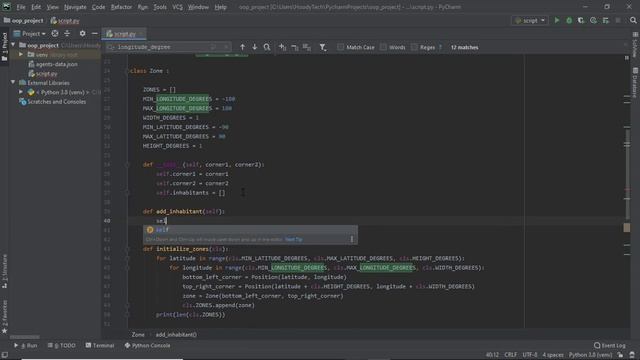Add selection for next occurrence icon
Viewport: 640px width, 360px height.
point(282,47)
